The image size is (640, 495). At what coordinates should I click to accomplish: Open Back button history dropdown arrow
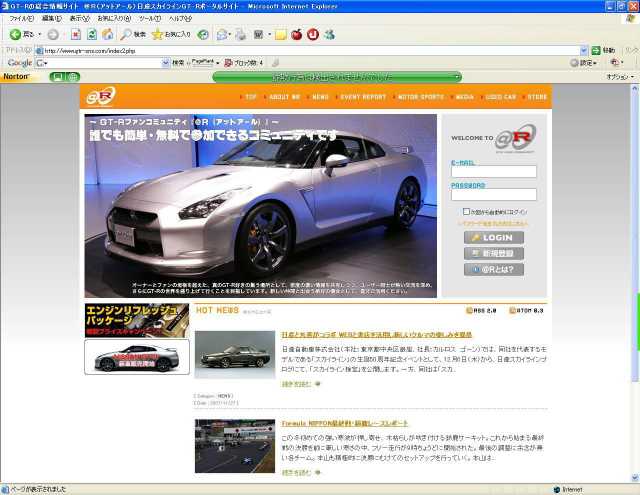(x=40, y=35)
